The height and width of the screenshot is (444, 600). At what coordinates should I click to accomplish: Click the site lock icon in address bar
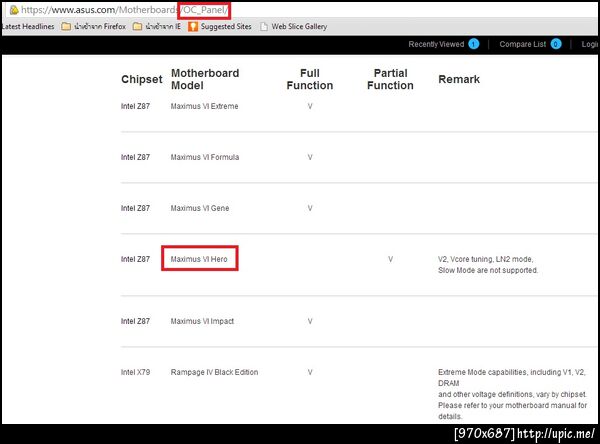pos(14,10)
